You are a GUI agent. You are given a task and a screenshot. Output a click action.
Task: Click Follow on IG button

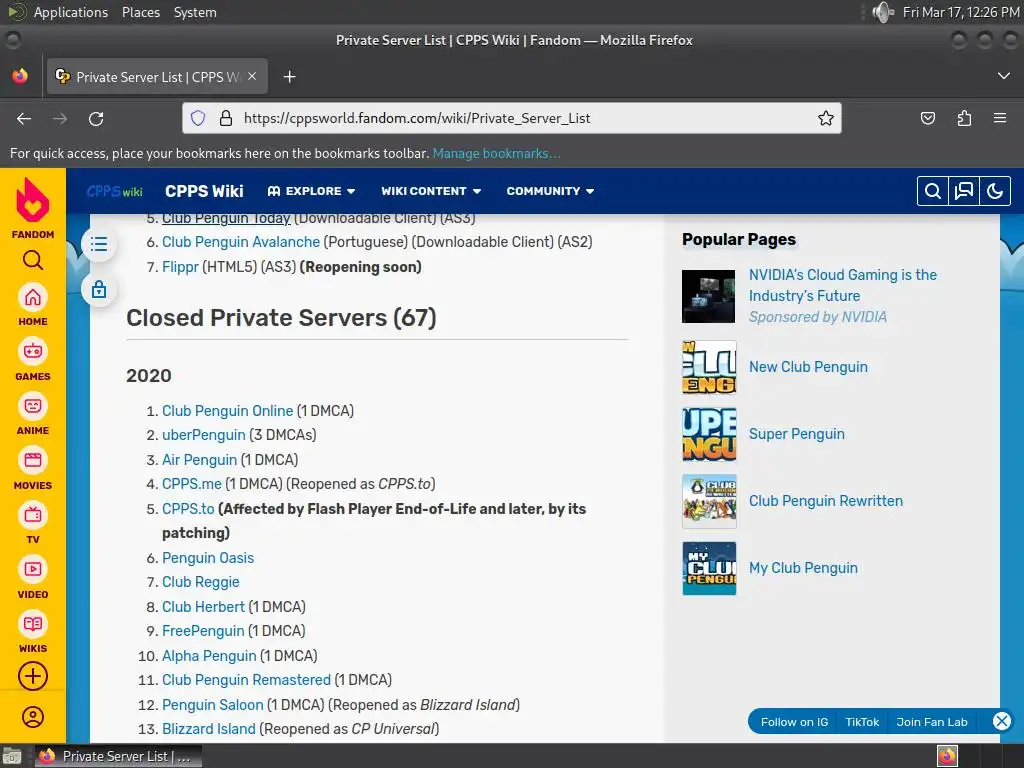coord(794,722)
